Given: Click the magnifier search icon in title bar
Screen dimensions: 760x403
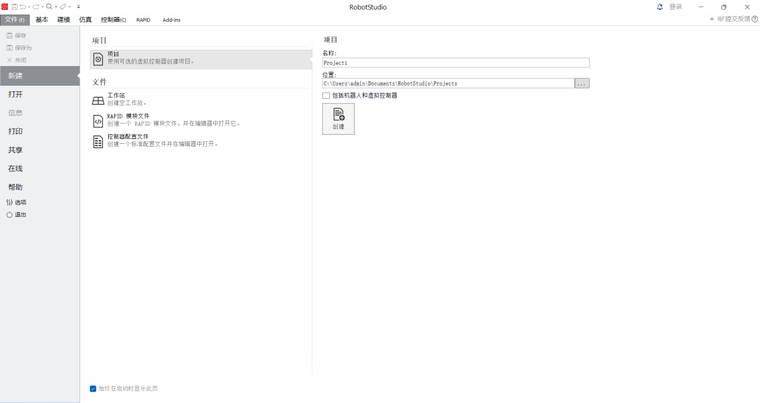Looking at the screenshot, I should point(49,6).
